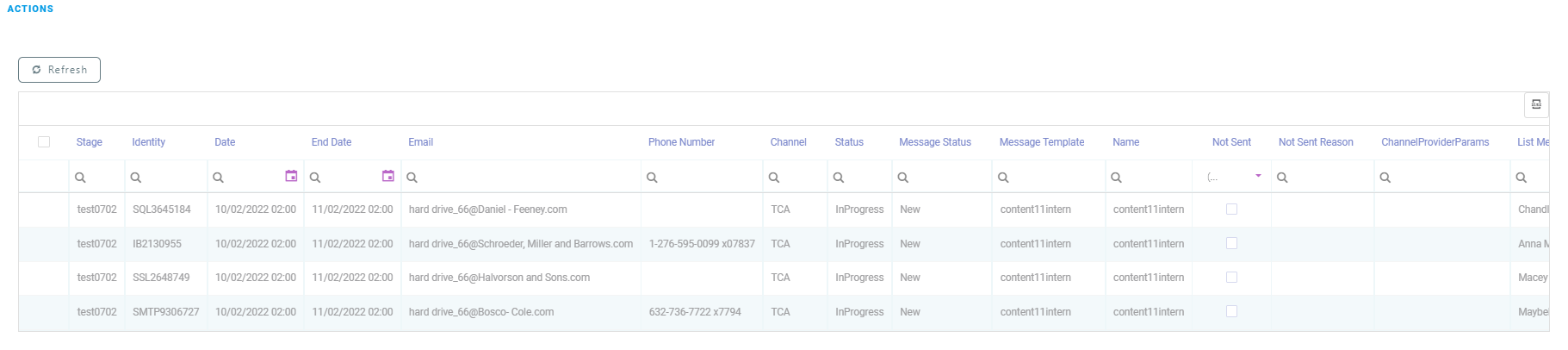The image size is (1568, 350).
Task: Toggle Not Sent checkbox for SMTP9306727 row
Action: pyautogui.click(x=1231, y=312)
